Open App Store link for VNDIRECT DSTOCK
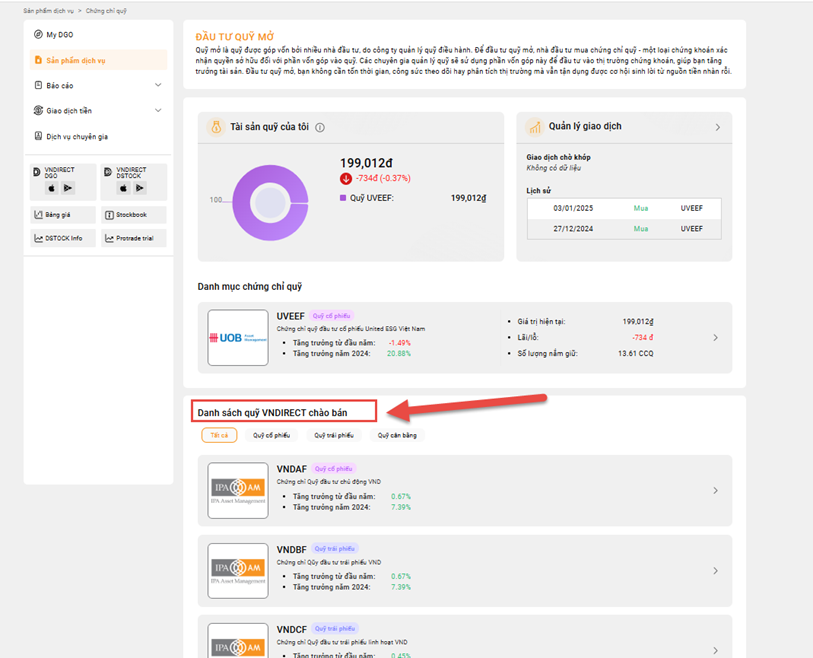Screen dimensions: 813x658 coord(123,188)
